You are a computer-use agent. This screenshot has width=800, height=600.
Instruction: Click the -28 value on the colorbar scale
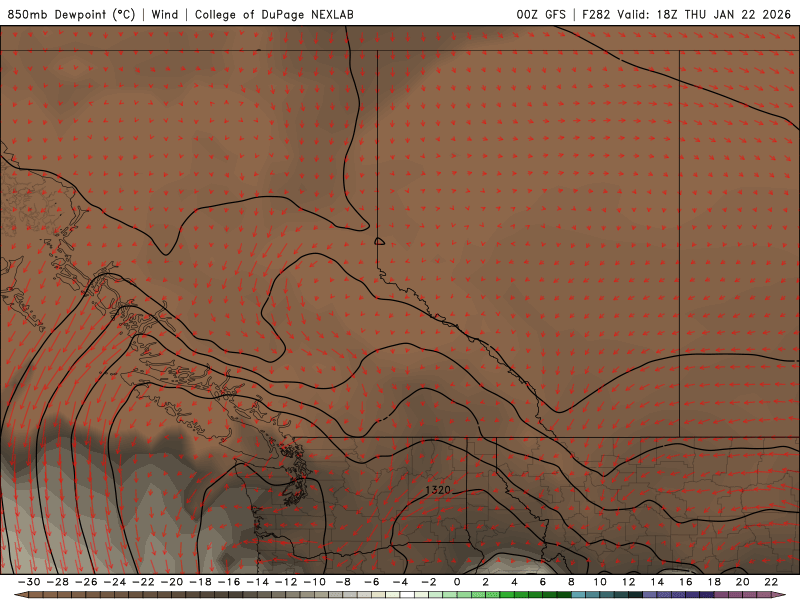pos(58,582)
